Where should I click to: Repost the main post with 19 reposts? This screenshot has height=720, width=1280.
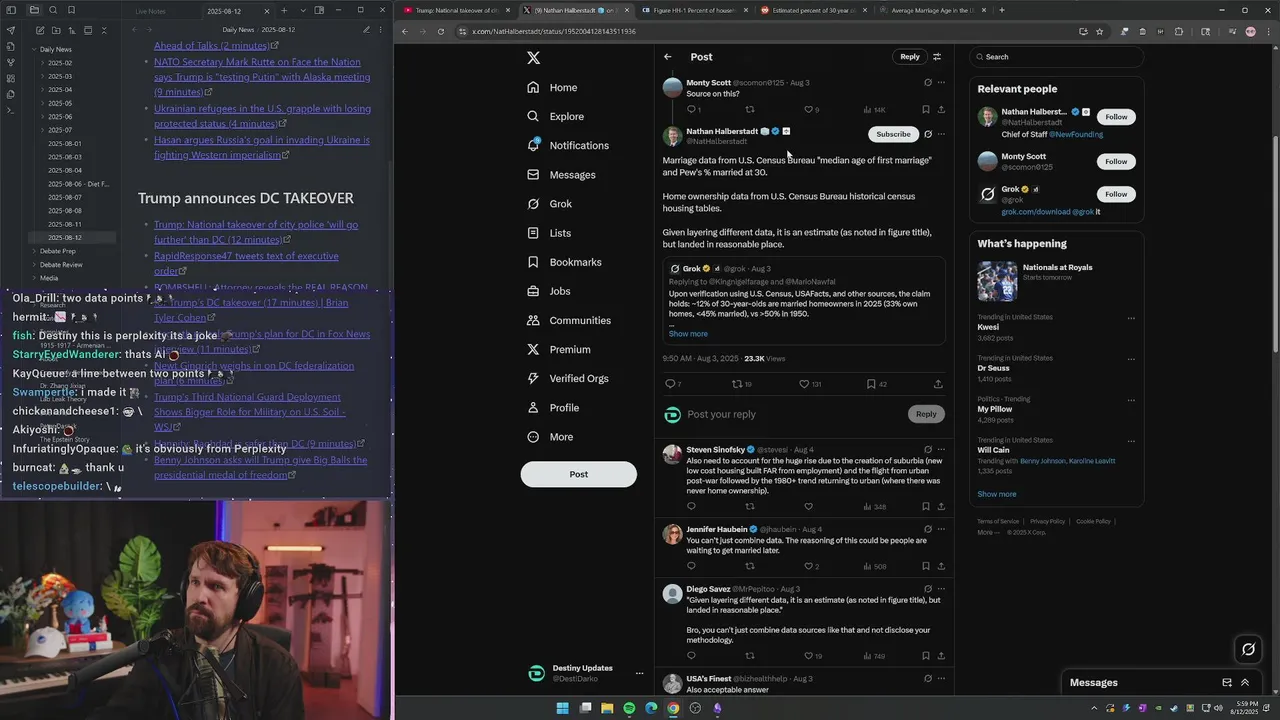(x=737, y=384)
